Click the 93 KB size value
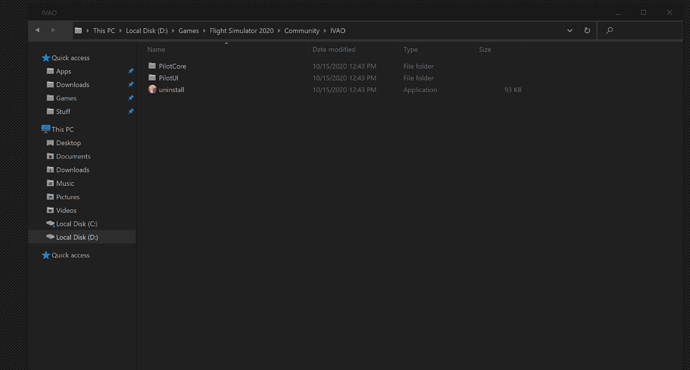Screen dimensions: 690x370 [x=513, y=90]
